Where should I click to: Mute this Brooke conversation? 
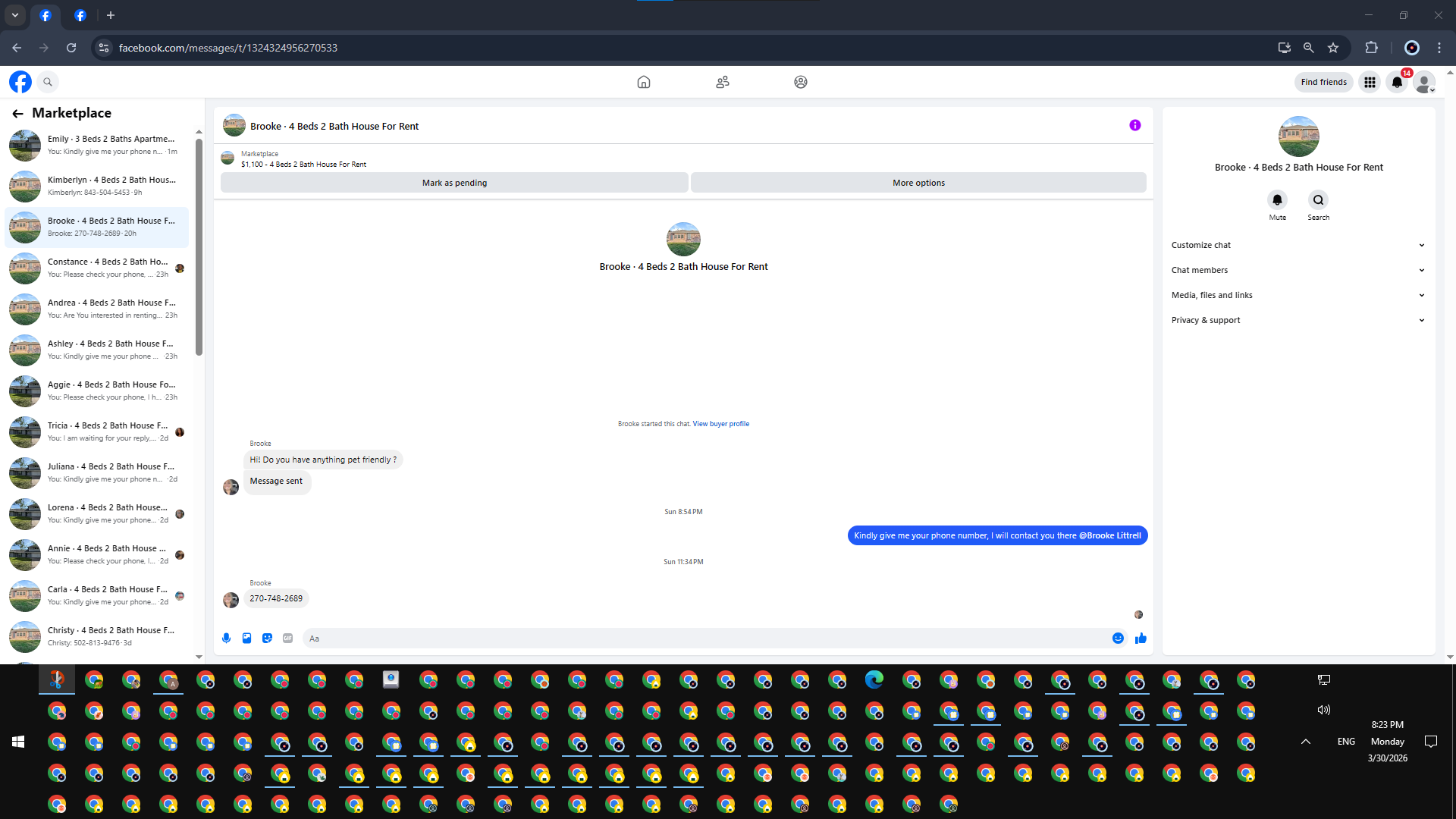click(x=1277, y=200)
